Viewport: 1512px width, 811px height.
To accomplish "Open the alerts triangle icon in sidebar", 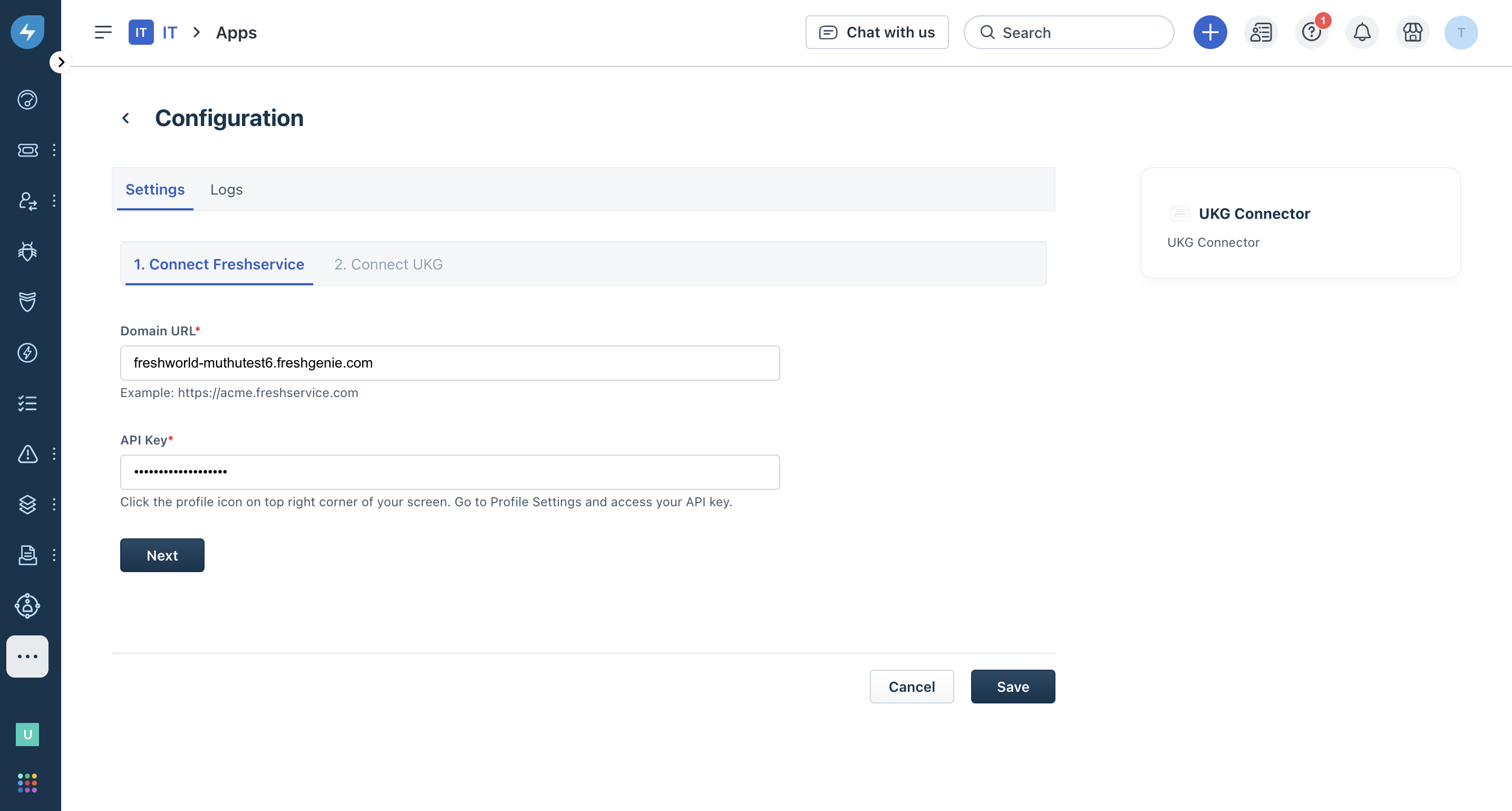I will [x=27, y=454].
